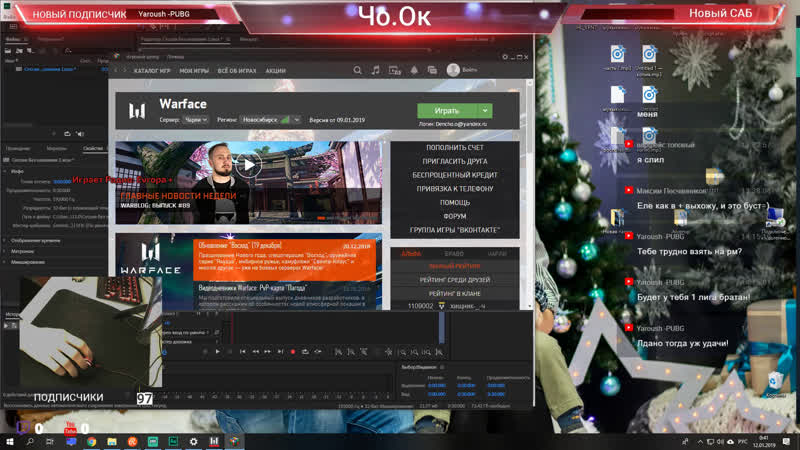This screenshot has height=450, width=800.
Task: Open Видеодневники Warface PvP-карта Пагода news
Action: (x=285, y=296)
